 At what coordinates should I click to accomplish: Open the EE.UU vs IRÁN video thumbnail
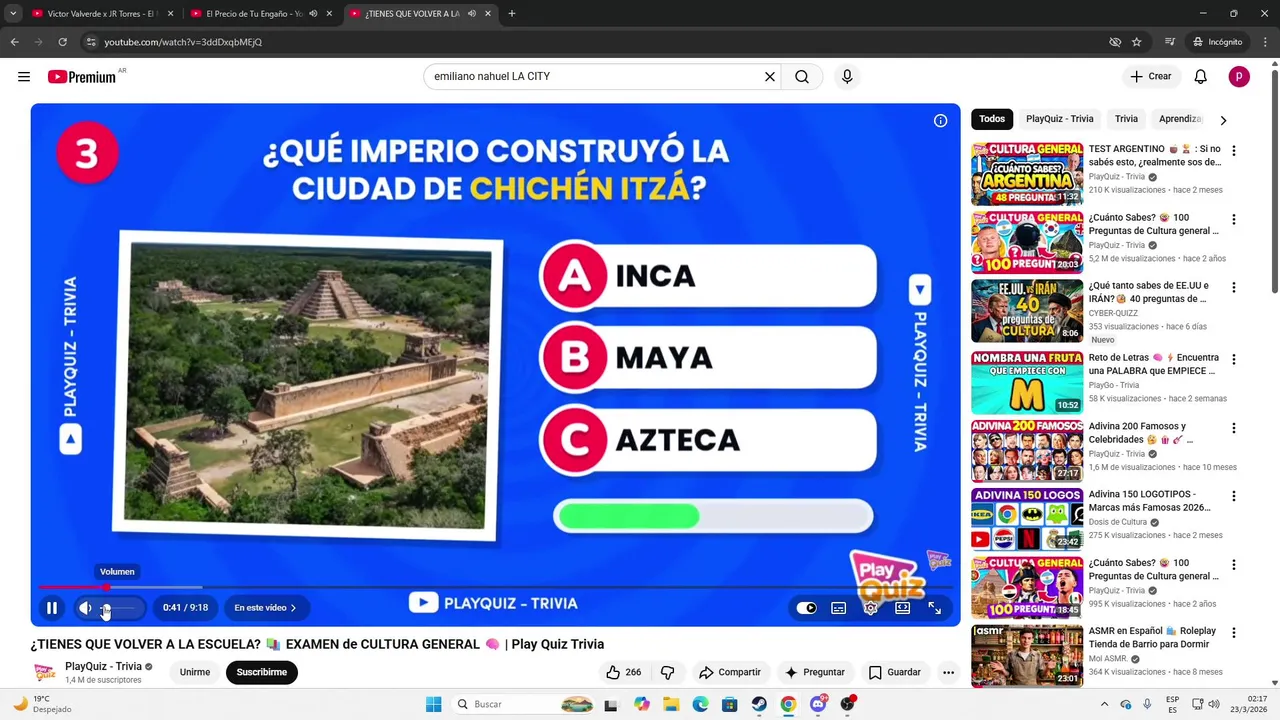pyautogui.click(x=1027, y=311)
